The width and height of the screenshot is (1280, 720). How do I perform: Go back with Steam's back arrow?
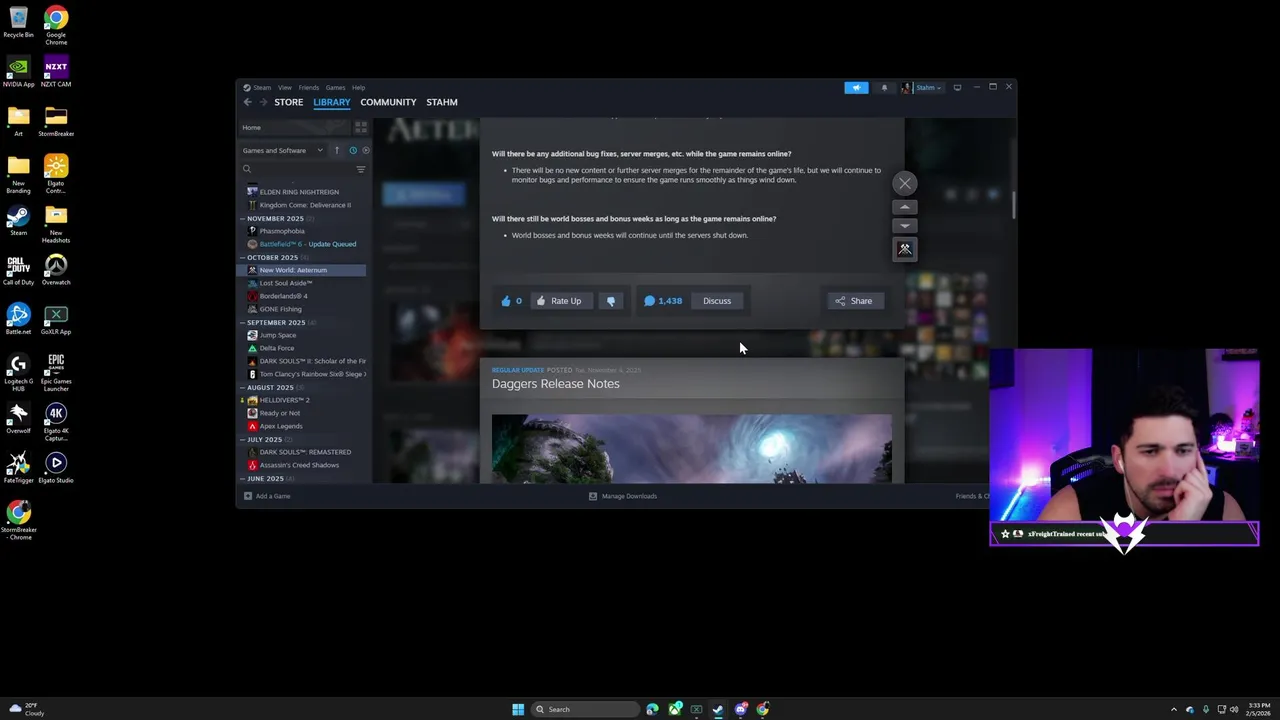[x=247, y=102]
